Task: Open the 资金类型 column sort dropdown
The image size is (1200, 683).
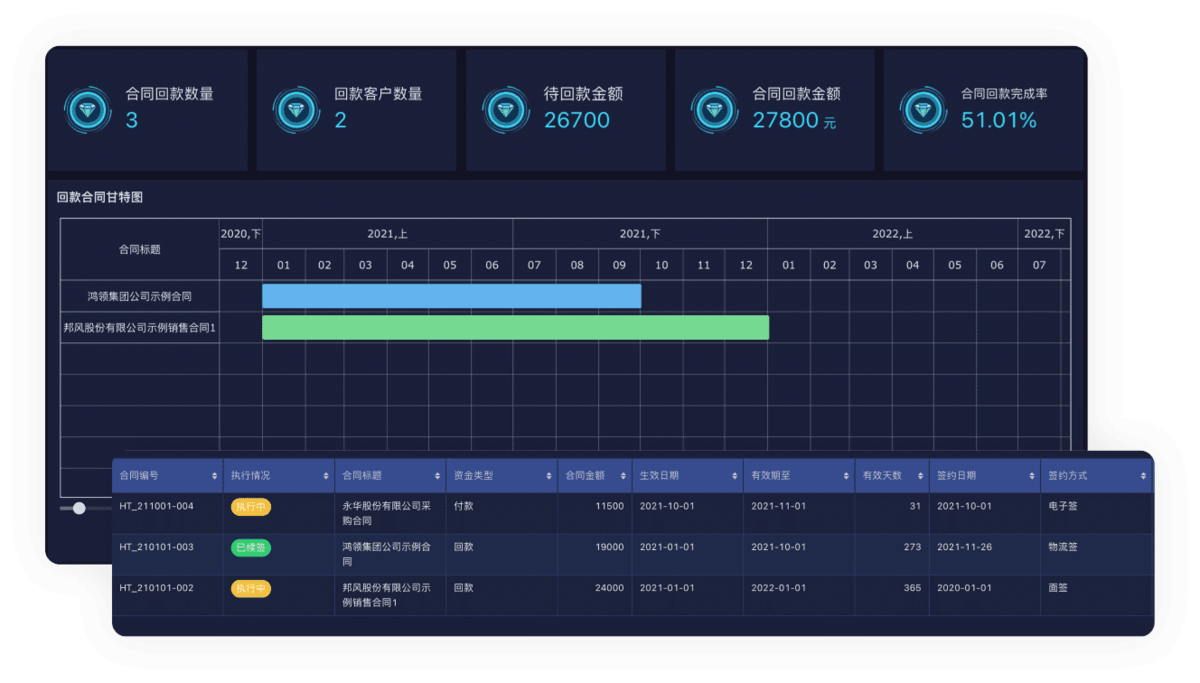Action: click(x=548, y=476)
